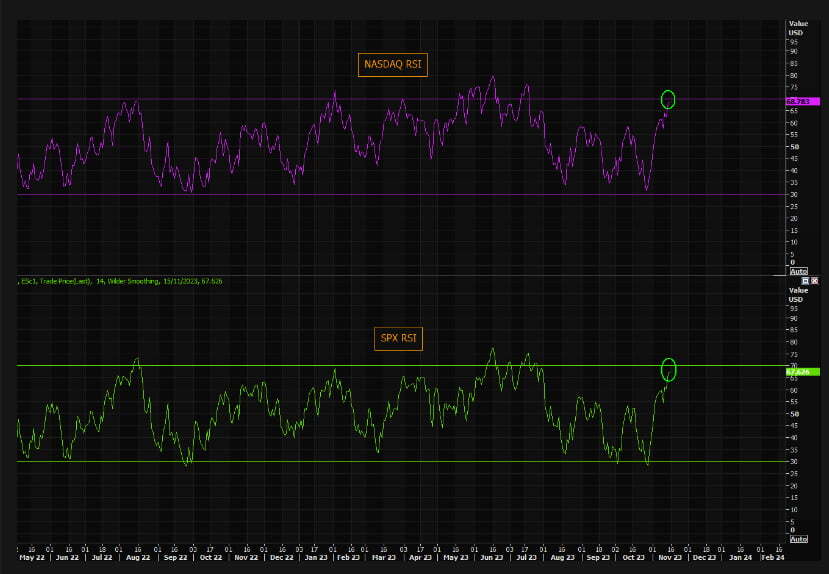Click the 30 tick on SPX RSI value axis
The height and width of the screenshot is (574, 829).
point(794,461)
